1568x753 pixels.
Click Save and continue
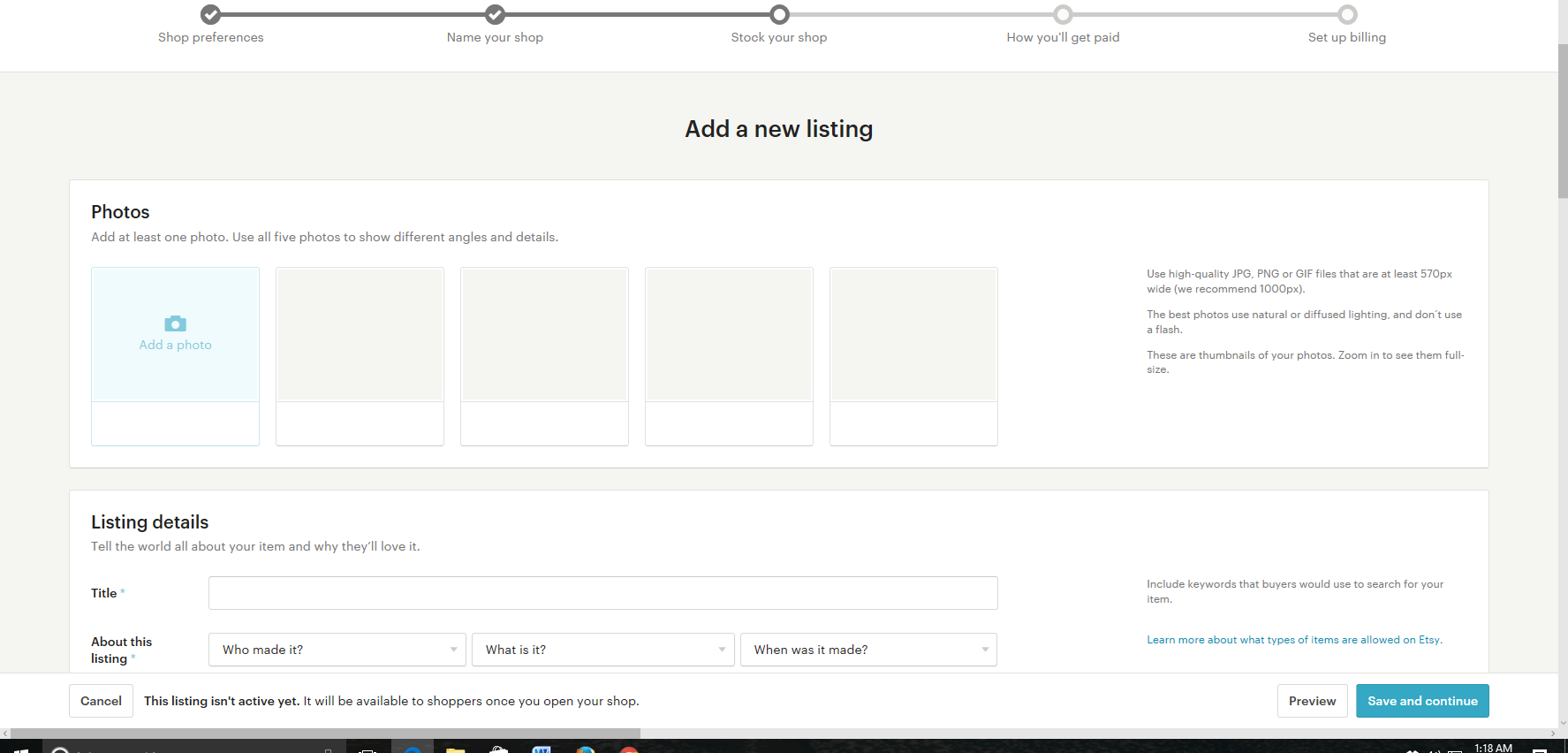[x=1422, y=701]
